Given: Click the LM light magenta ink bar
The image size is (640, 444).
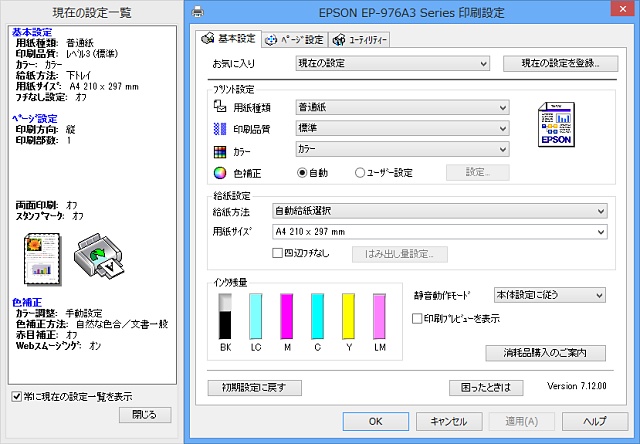Looking at the screenshot, I should click(379, 317).
